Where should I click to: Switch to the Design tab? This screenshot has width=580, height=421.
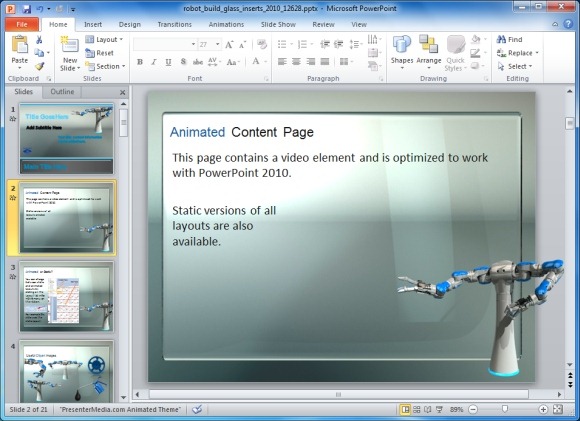coord(129,24)
